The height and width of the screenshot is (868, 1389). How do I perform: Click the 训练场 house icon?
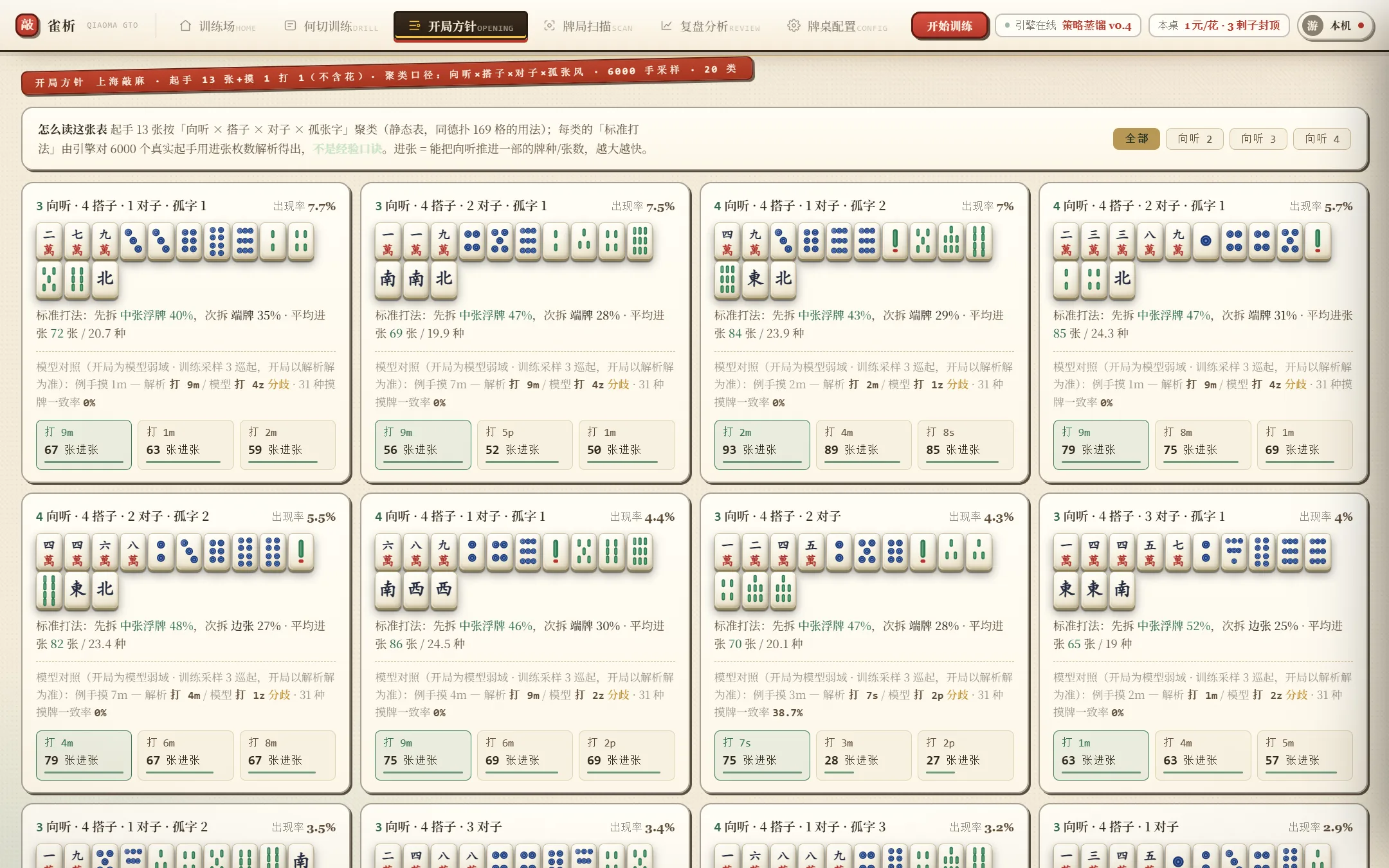[x=185, y=26]
